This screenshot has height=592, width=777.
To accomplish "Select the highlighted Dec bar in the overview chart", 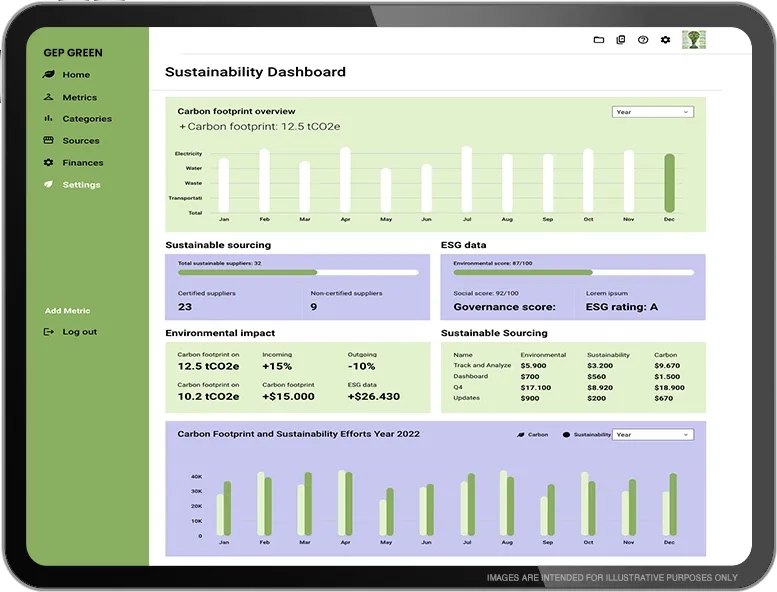I will click(669, 182).
